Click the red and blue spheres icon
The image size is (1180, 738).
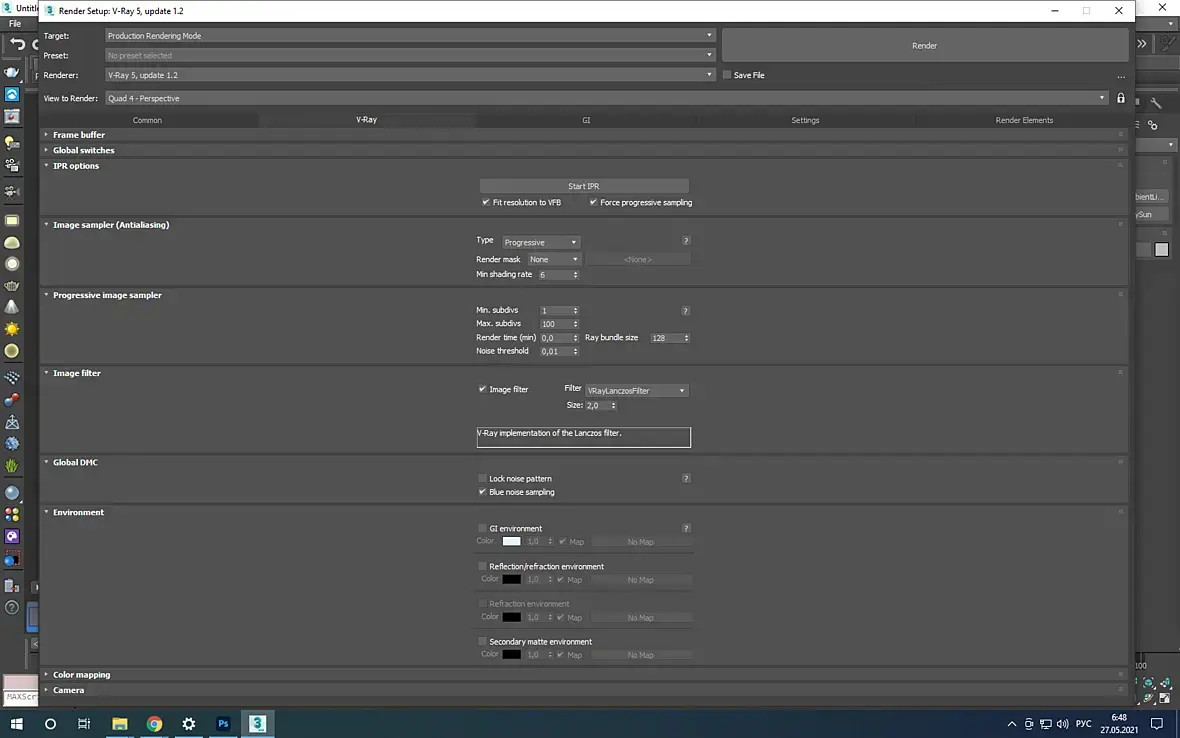click(x=12, y=399)
